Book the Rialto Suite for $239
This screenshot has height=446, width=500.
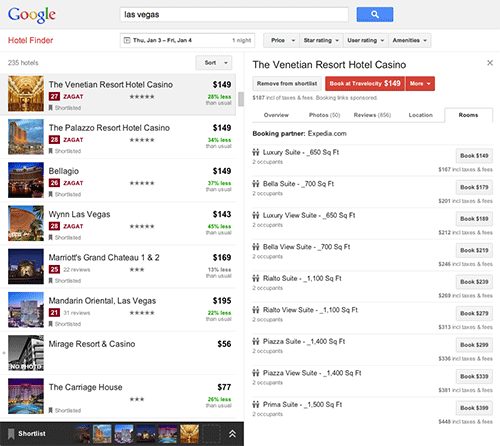(474, 282)
